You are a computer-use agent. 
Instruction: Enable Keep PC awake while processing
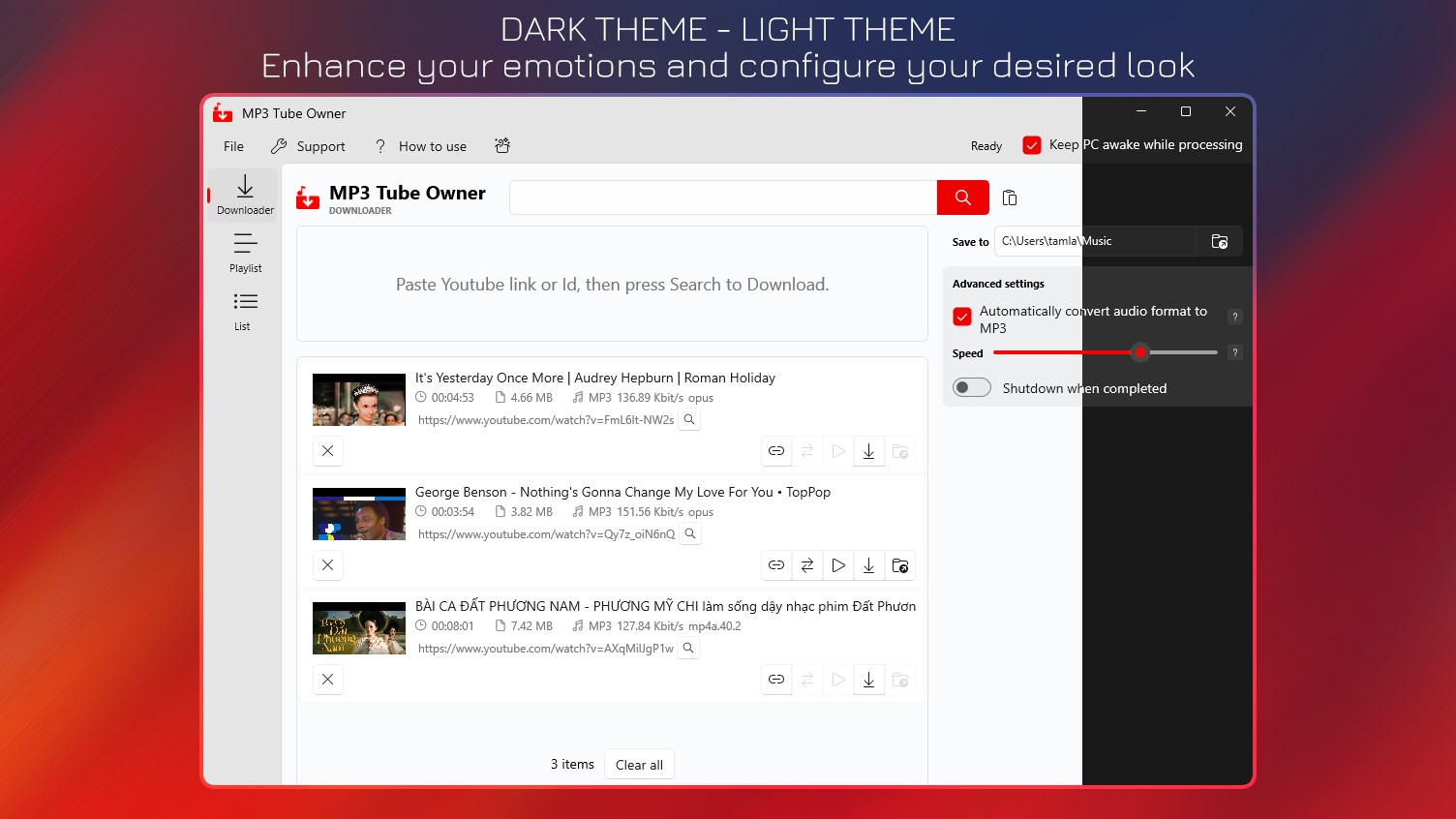[x=1031, y=144]
